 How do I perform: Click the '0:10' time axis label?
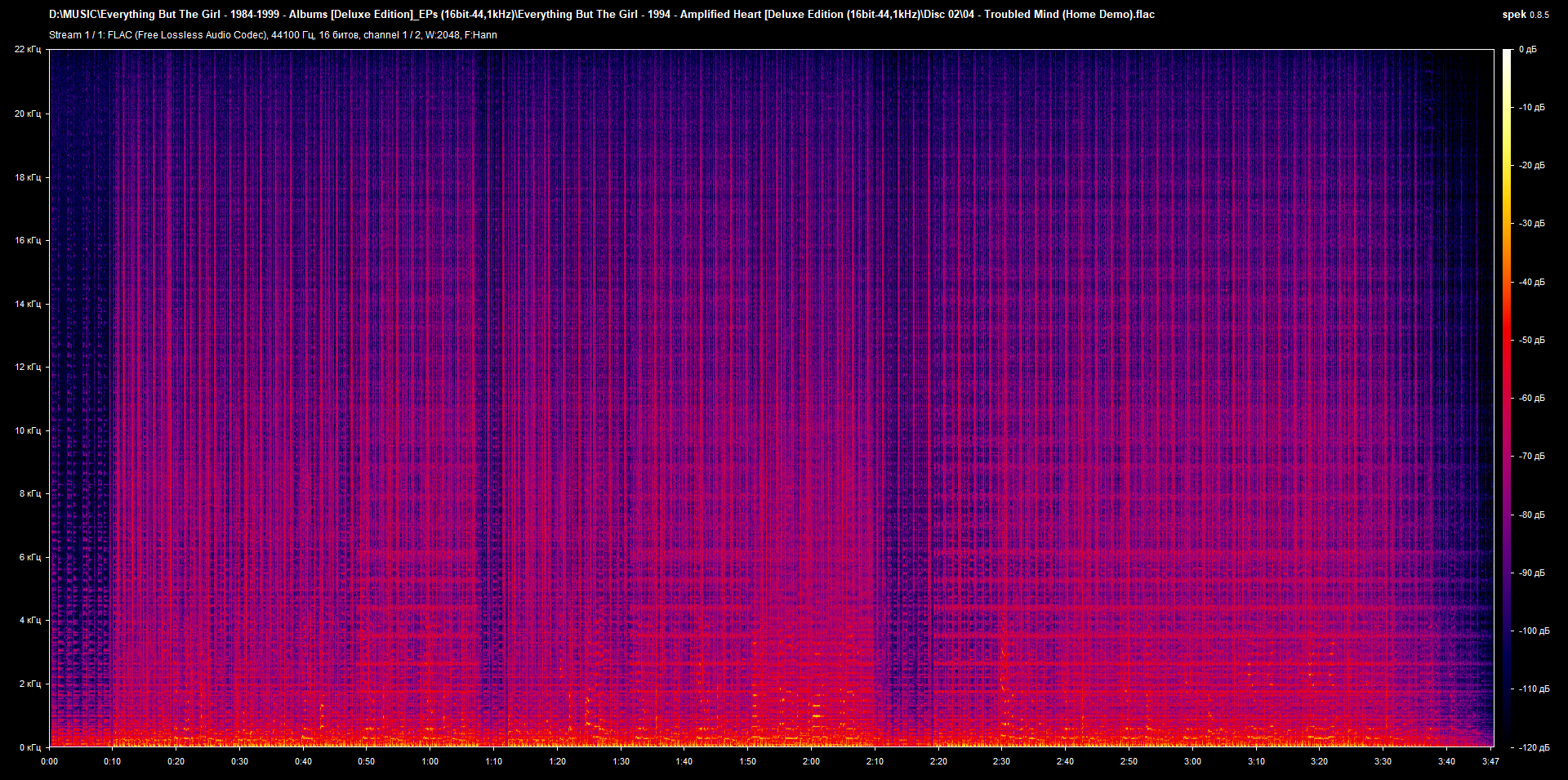point(112,761)
